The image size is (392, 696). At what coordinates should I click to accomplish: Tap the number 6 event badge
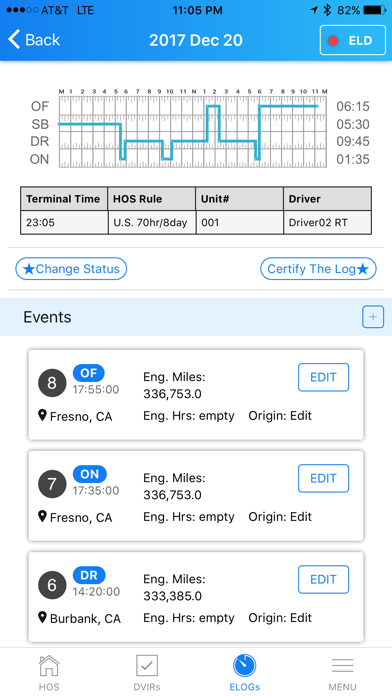tap(52, 585)
